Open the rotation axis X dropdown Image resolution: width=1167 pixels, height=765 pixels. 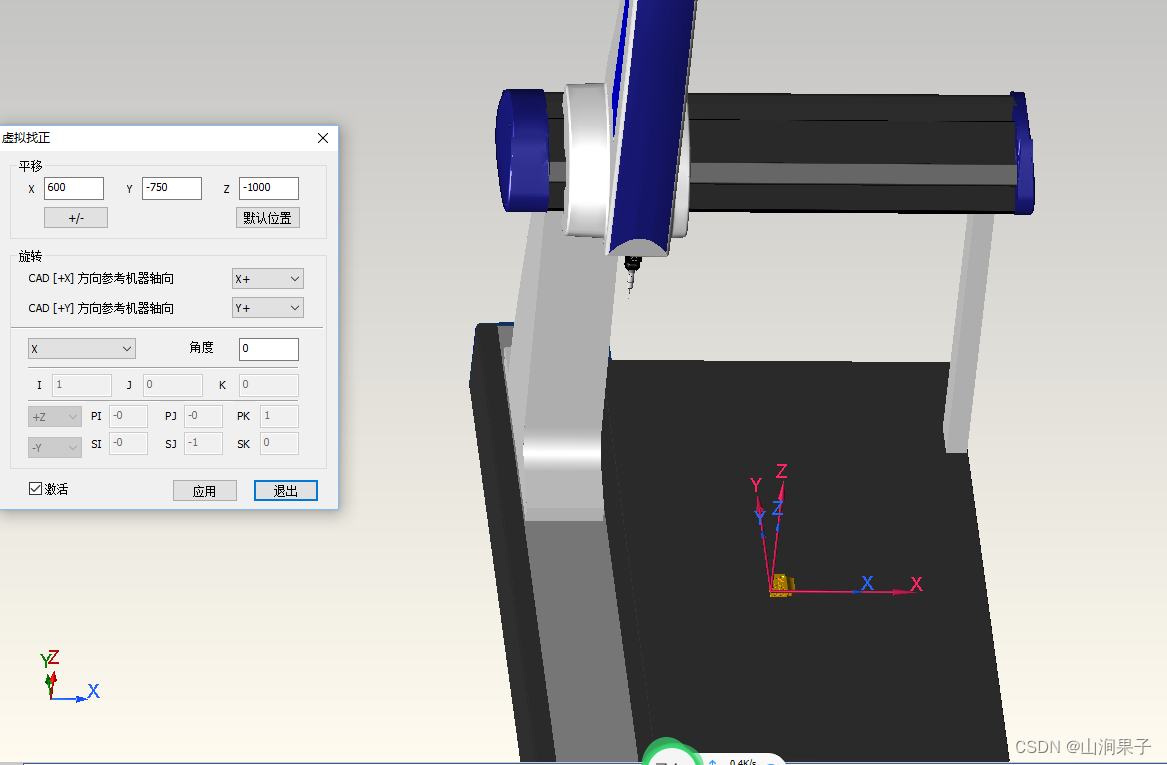coord(82,349)
